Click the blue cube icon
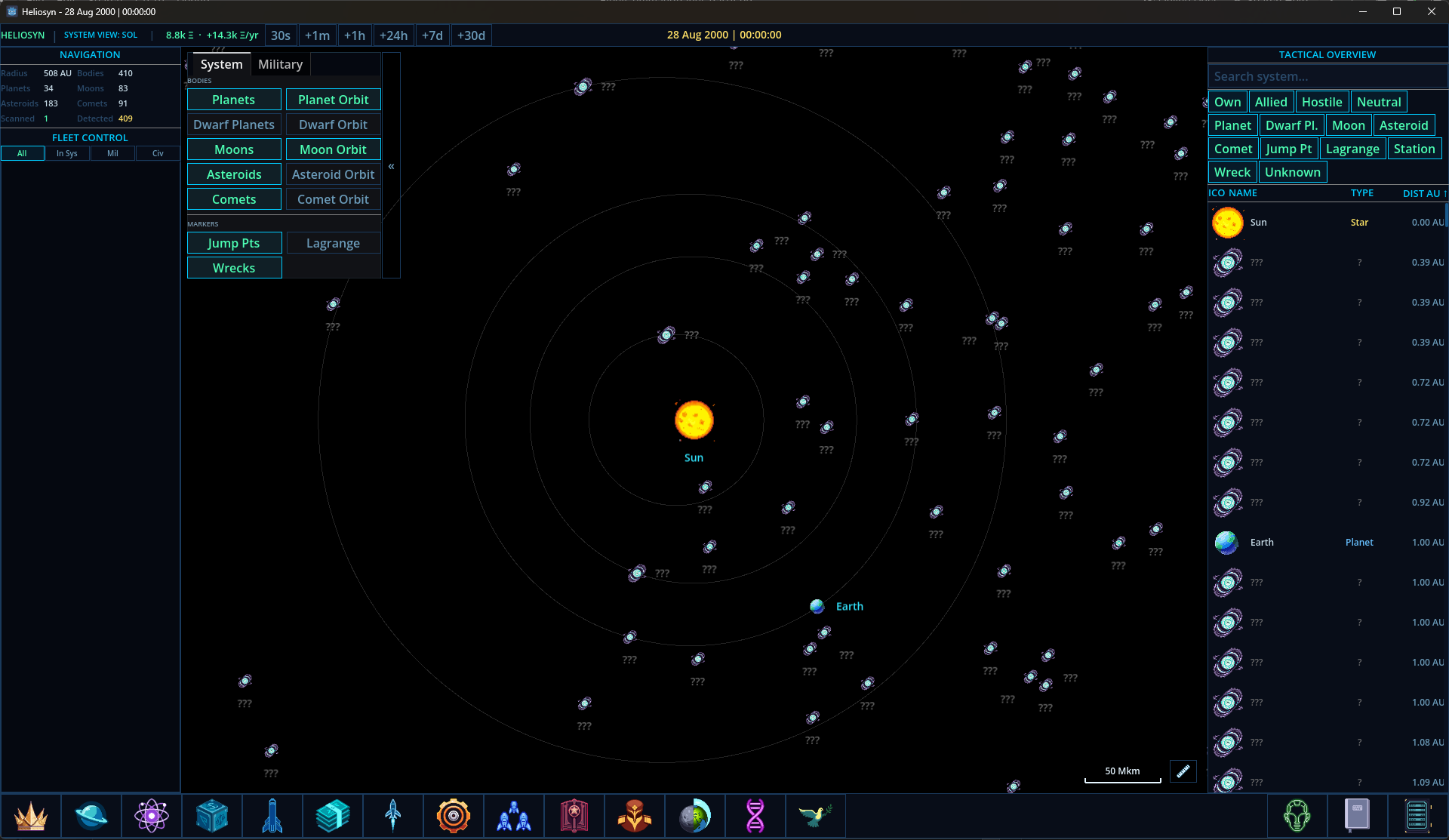1449x840 pixels. pos(212,816)
